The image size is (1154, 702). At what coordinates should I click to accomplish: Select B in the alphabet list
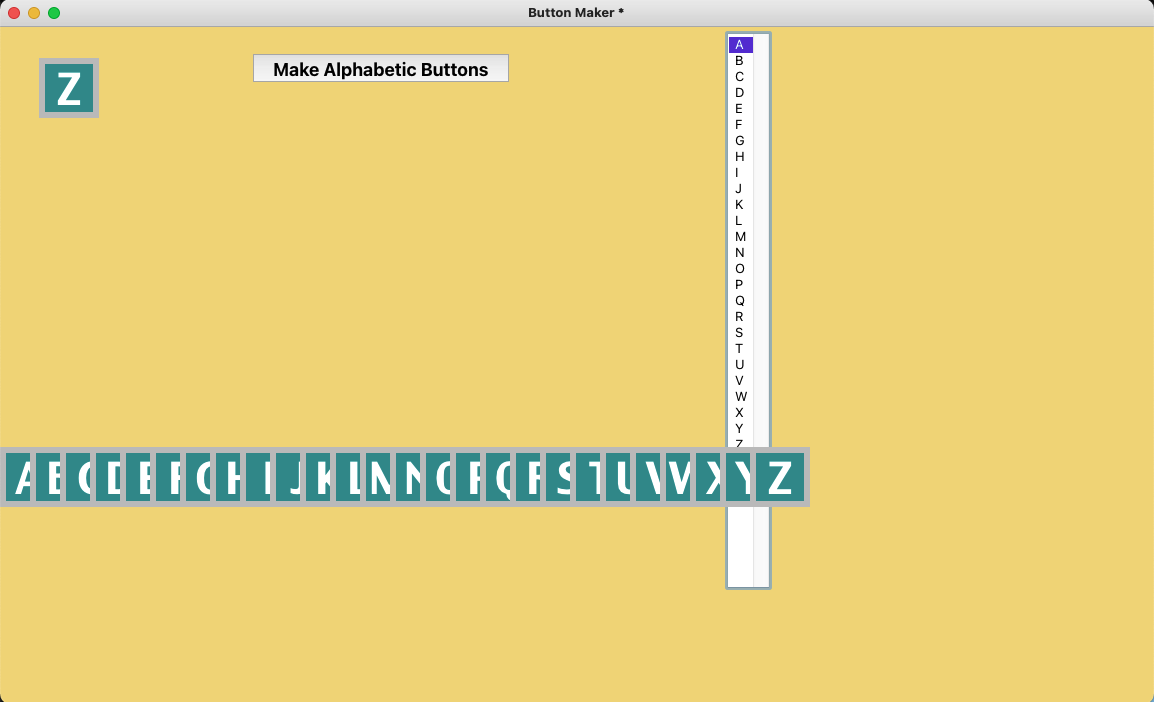point(740,61)
